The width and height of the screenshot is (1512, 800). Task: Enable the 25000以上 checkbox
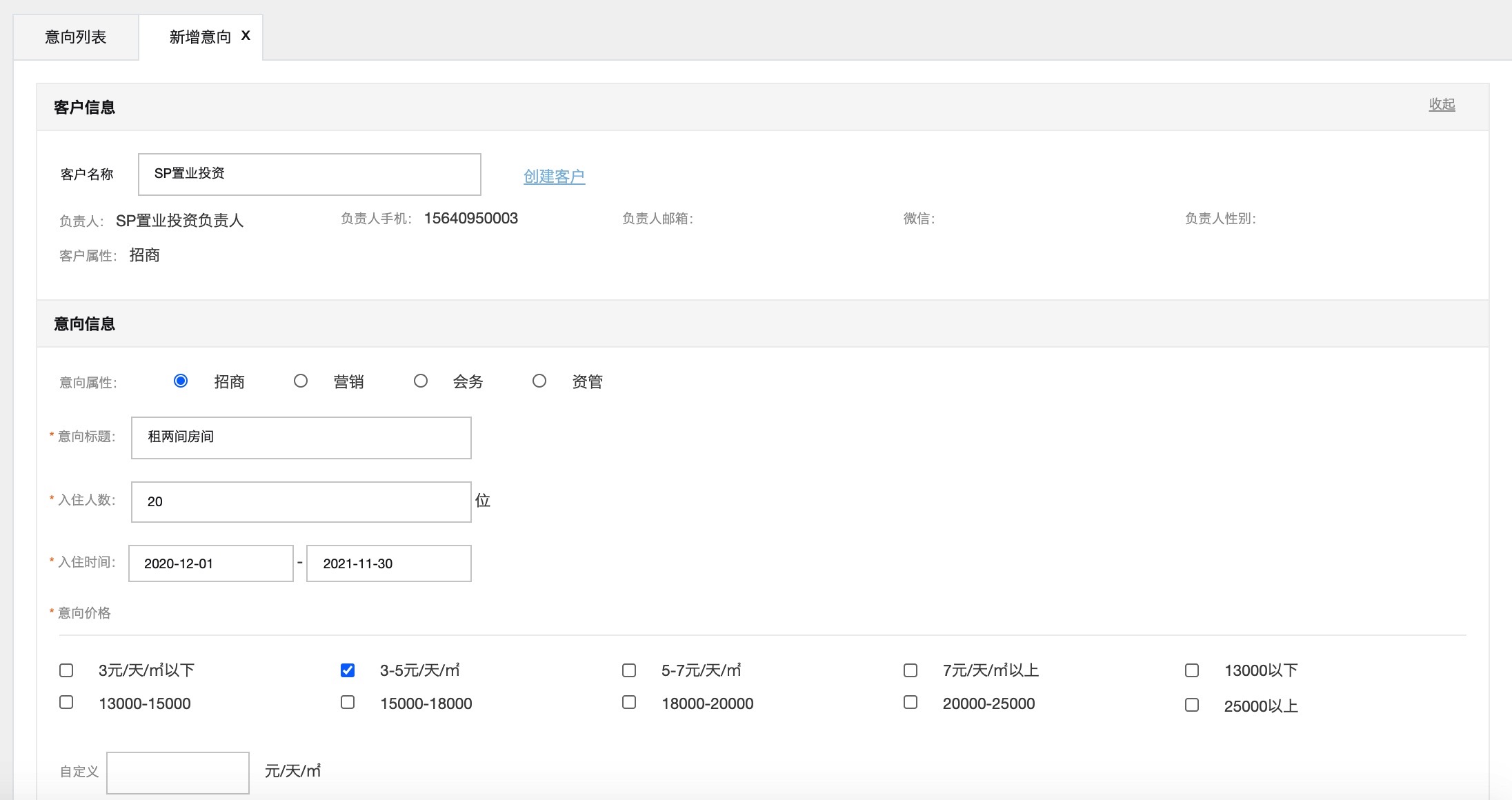point(1192,705)
